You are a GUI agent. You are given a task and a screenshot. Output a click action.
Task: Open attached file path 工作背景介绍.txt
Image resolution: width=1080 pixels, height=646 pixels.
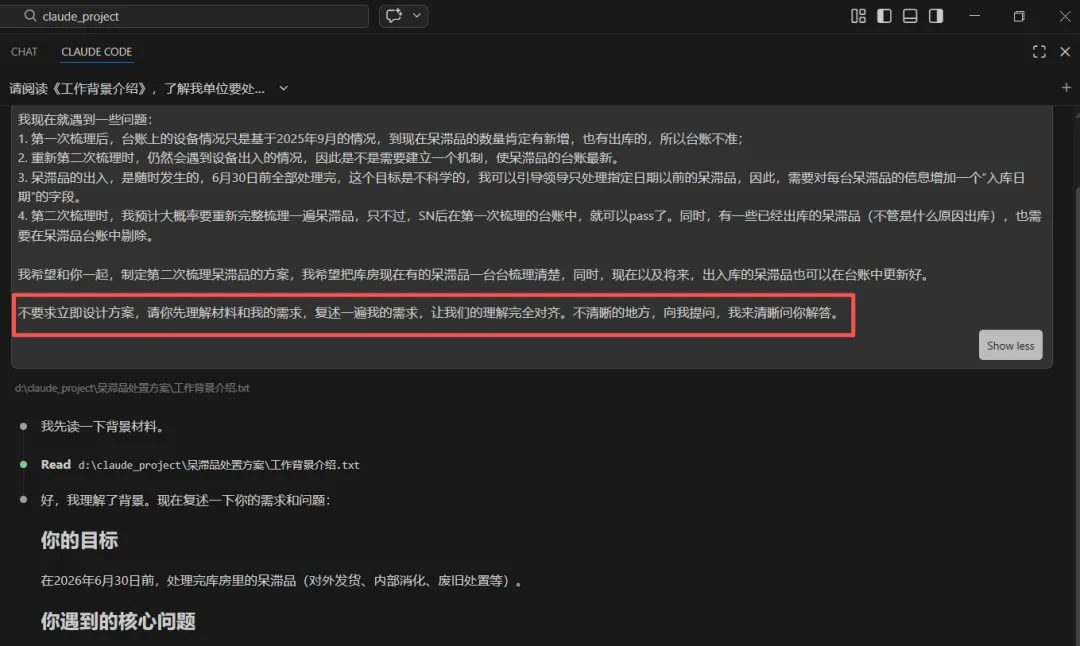click(x=132, y=388)
